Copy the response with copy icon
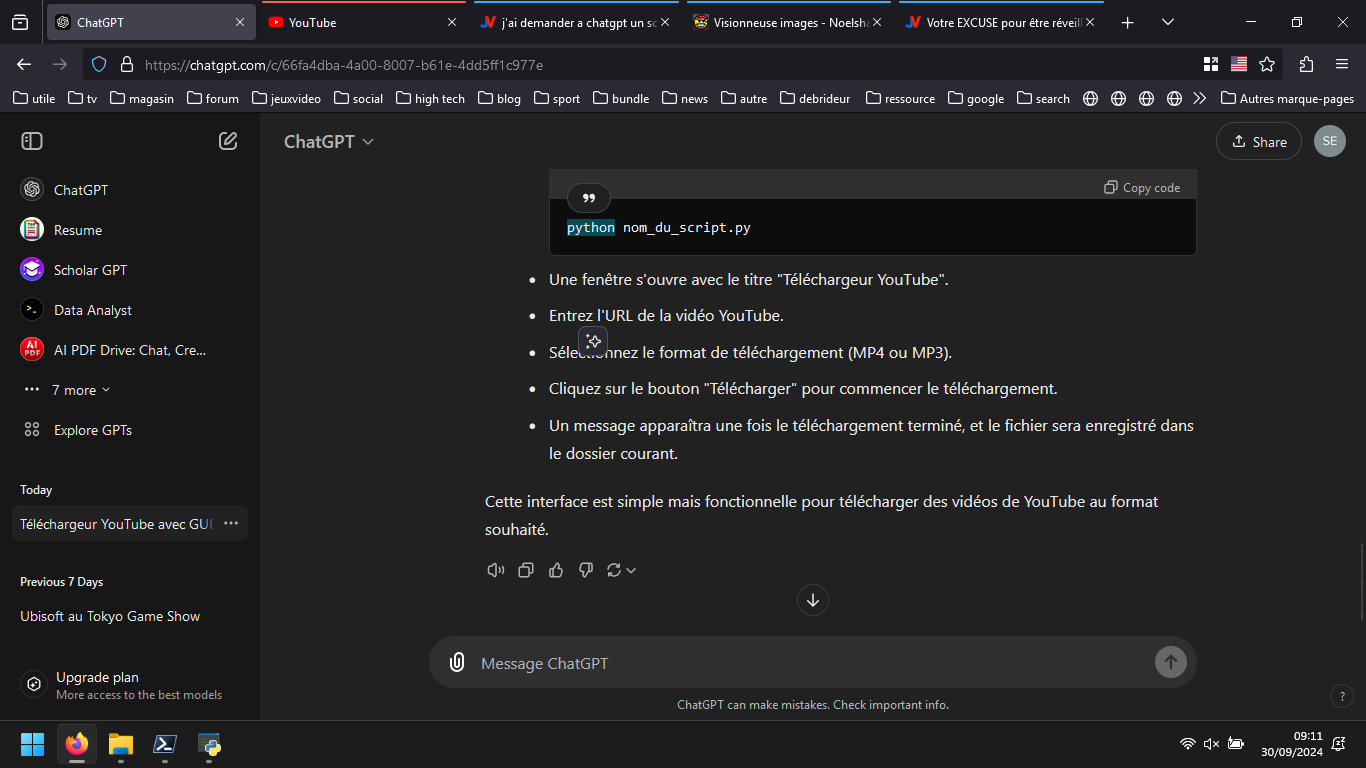 coord(526,570)
